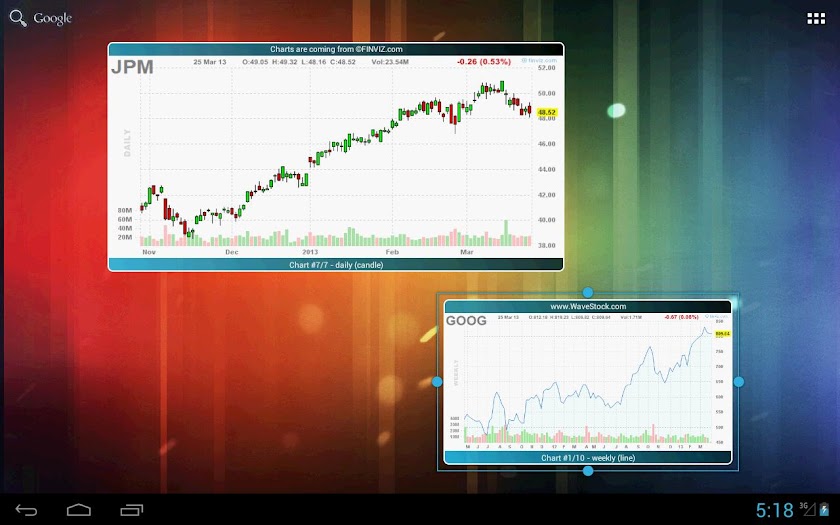Screen dimensions: 840x525
Task: Click top resize handle of GOOG widget
Action: click(588, 292)
